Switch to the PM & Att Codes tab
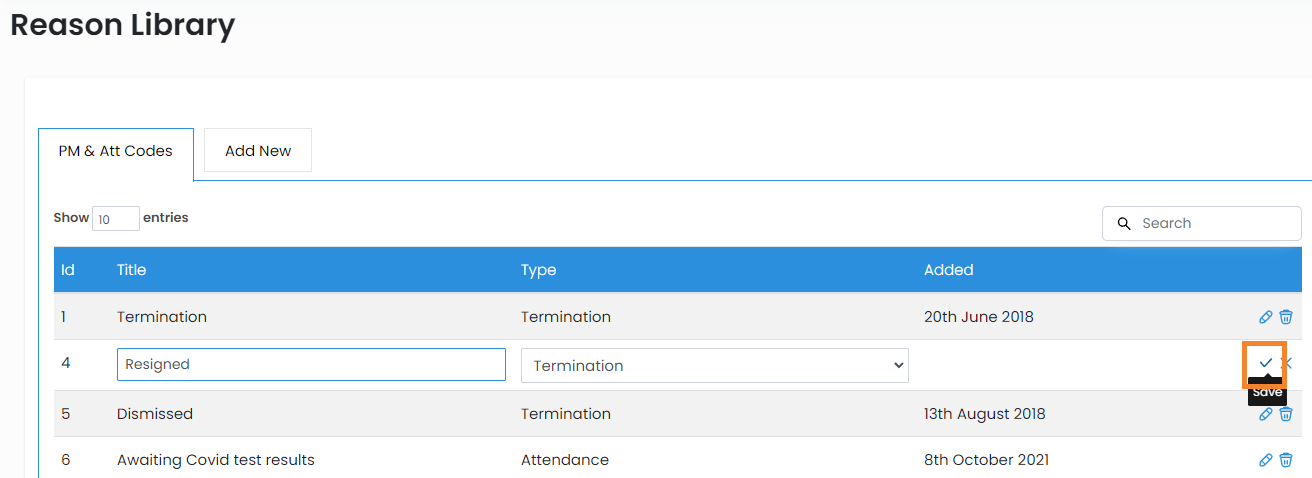The image size is (1312, 478). [116, 151]
